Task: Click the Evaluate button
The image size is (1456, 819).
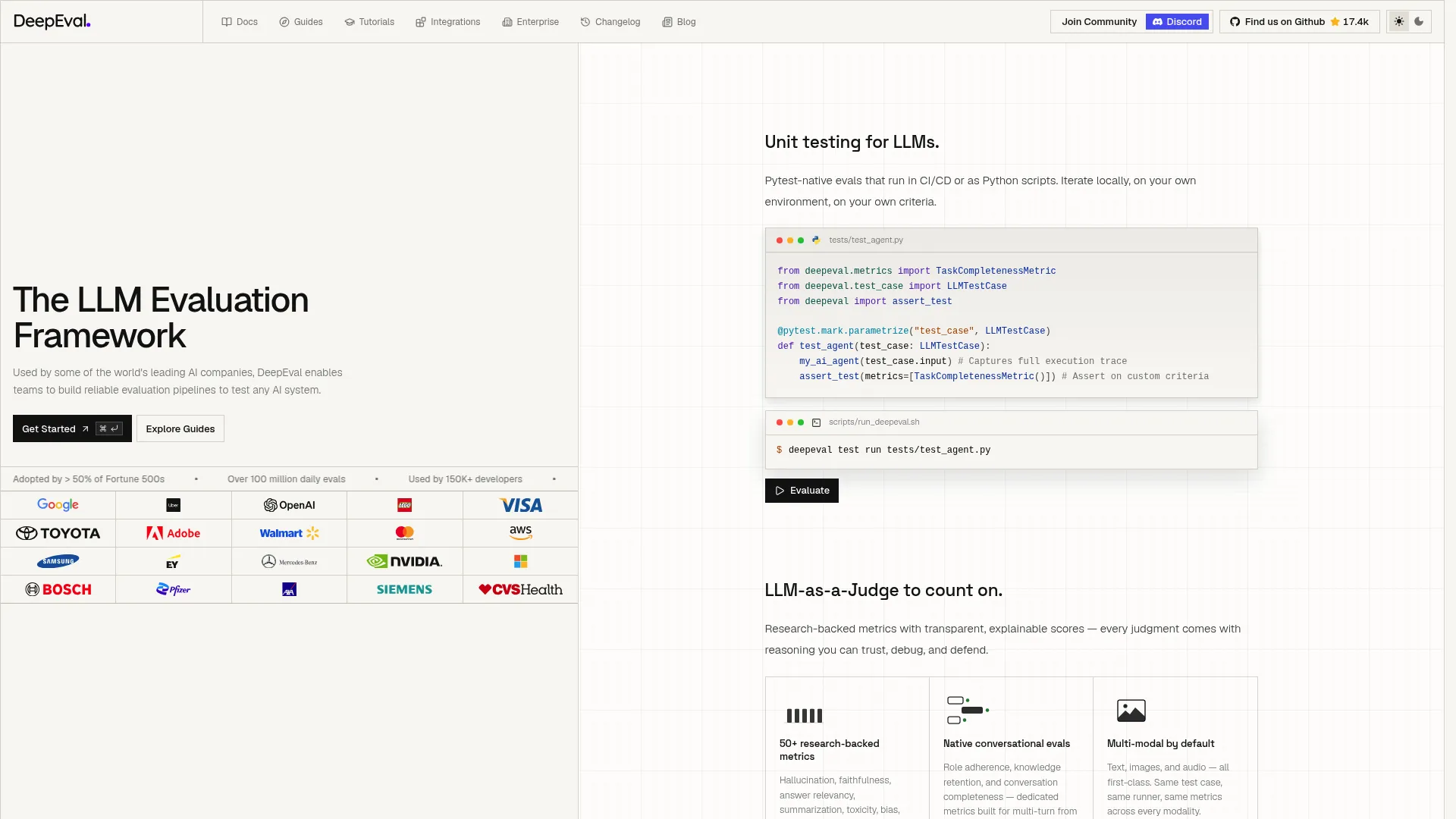Action: click(802, 491)
